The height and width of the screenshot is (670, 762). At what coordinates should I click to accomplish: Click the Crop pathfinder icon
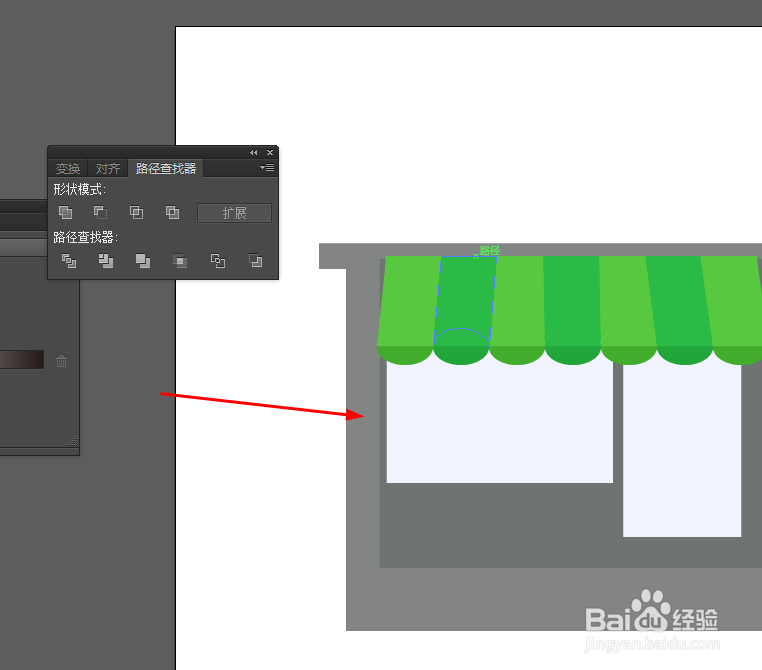pos(180,261)
